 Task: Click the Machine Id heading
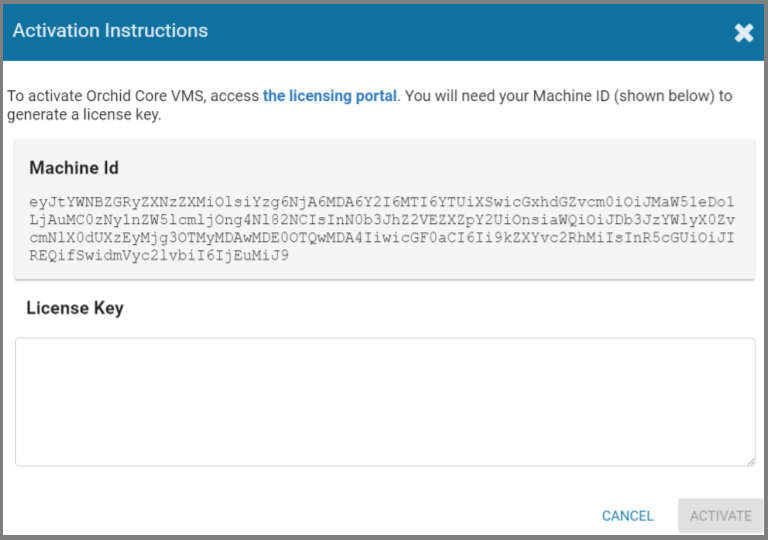[74, 168]
